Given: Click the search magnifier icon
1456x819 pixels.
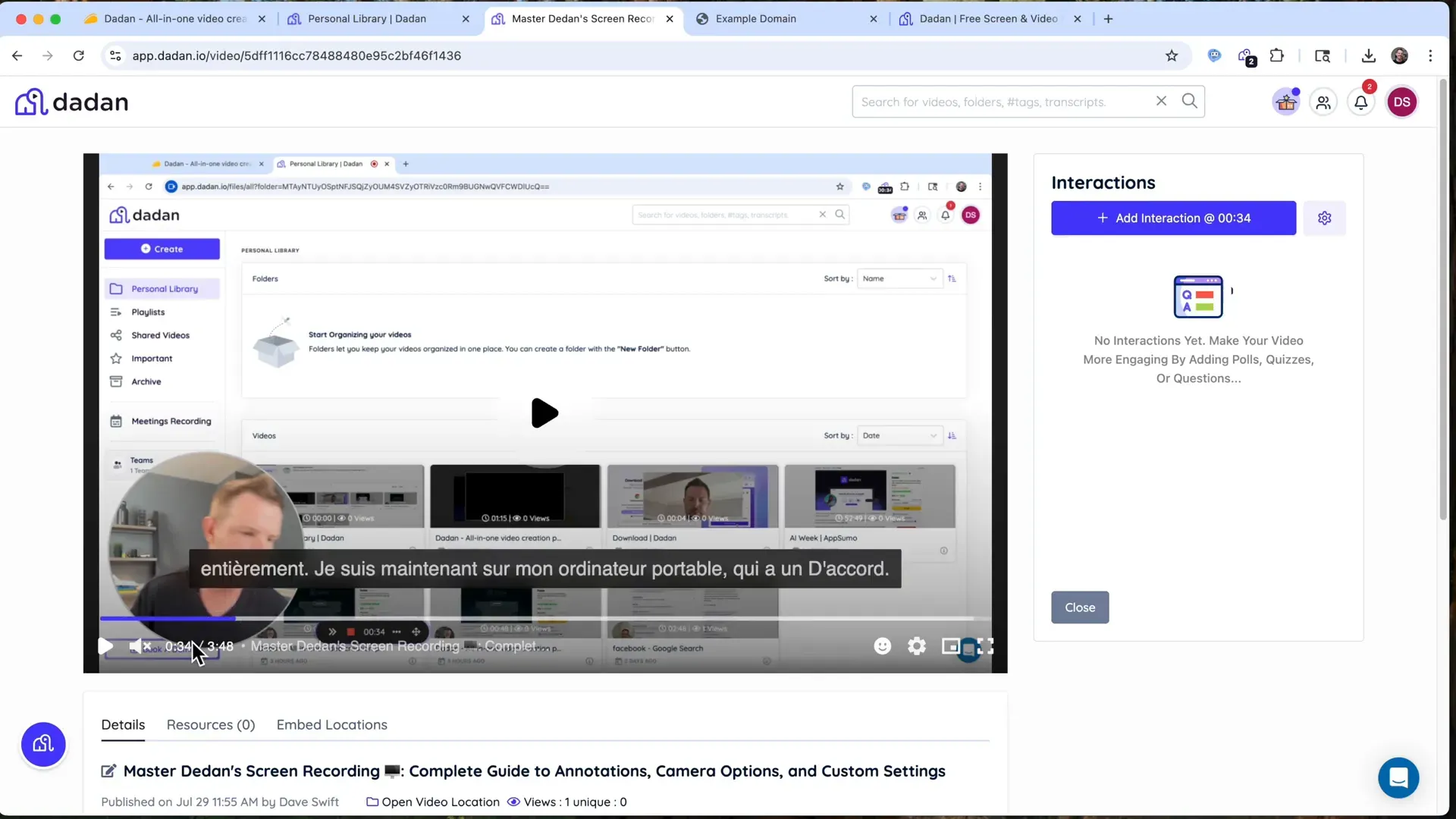Looking at the screenshot, I should click(1189, 101).
